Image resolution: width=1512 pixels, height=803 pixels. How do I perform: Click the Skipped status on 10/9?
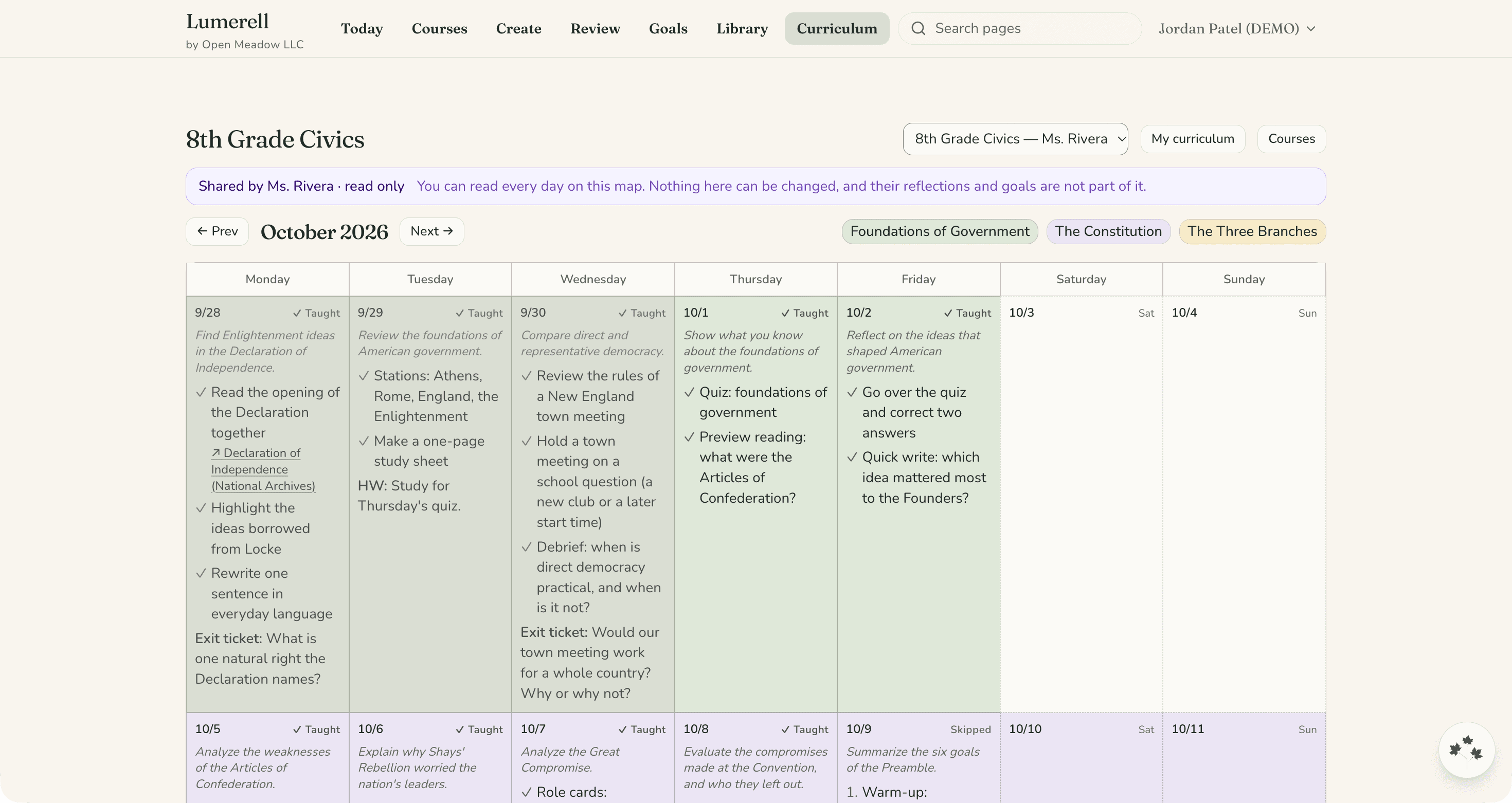click(970, 729)
